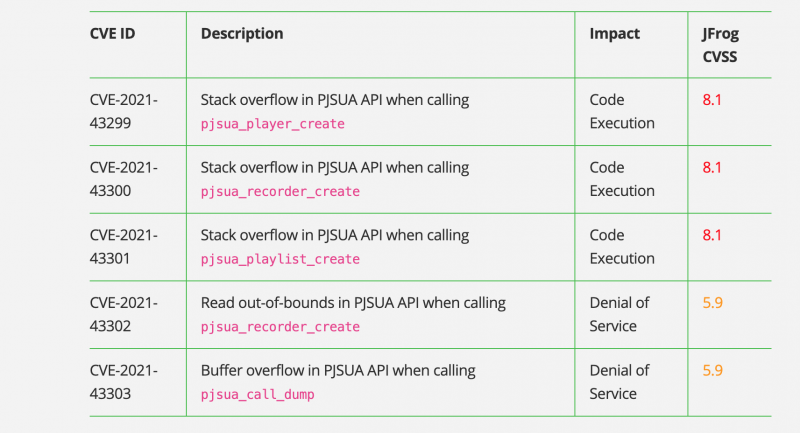Click the 8.1 score for CVE-2021-43300
The width and height of the screenshot is (800, 433).
coord(712,168)
